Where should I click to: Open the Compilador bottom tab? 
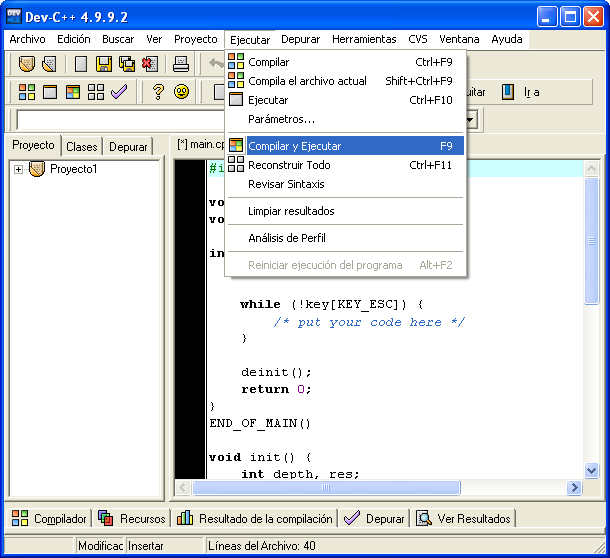pos(49,519)
